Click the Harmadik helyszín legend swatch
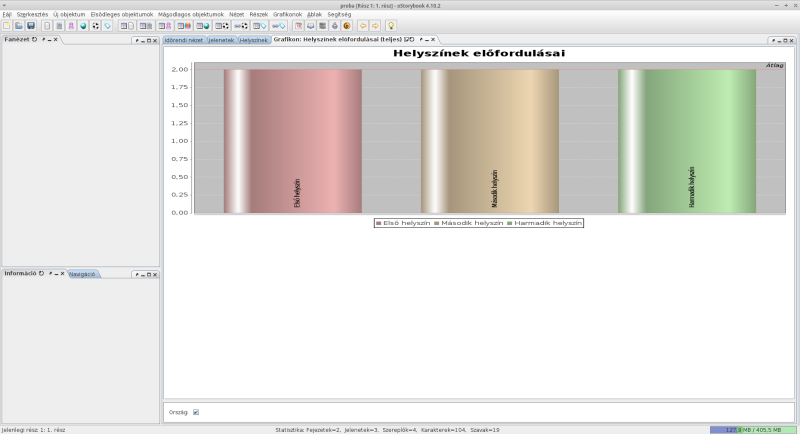The height and width of the screenshot is (434, 800). click(x=510, y=223)
